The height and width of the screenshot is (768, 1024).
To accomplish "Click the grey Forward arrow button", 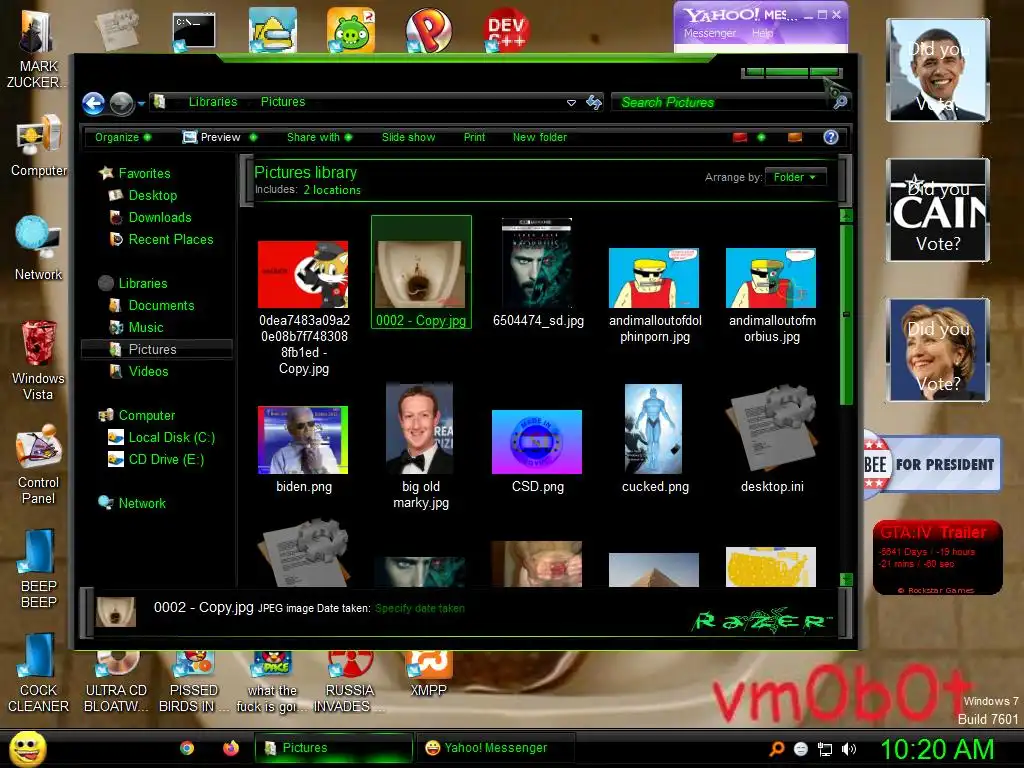I will pos(121,103).
